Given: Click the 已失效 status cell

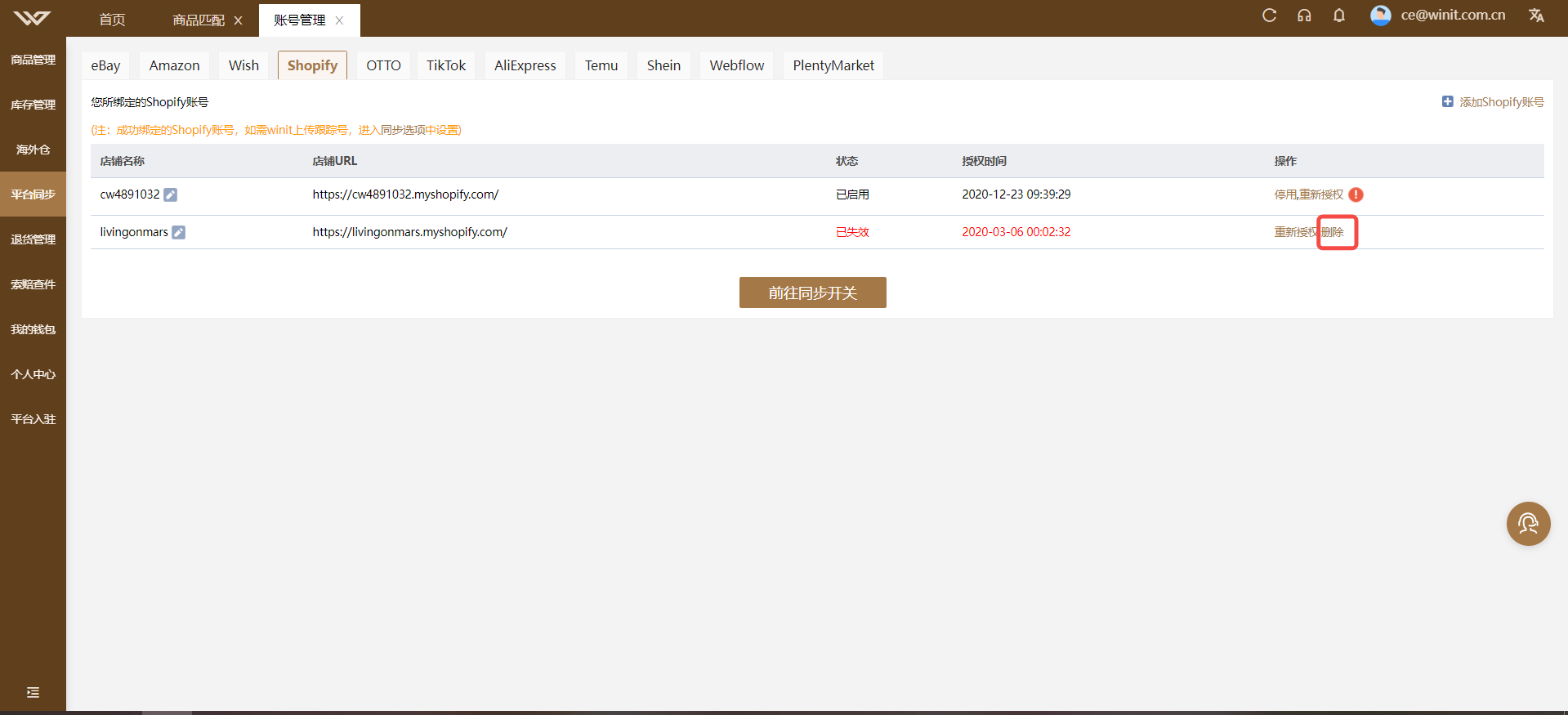Looking at the screenshot, I should click(x=852, y=232).
